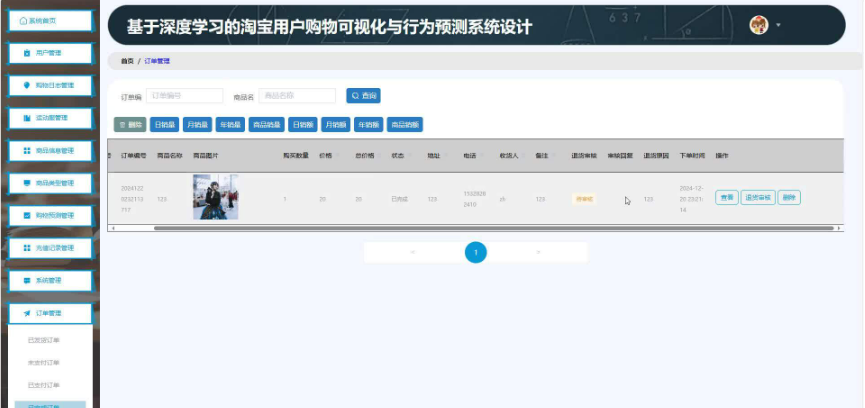865x408 pixels.
Task: Open the avatar dropdown arrow
Action: [x=778, y=25]
